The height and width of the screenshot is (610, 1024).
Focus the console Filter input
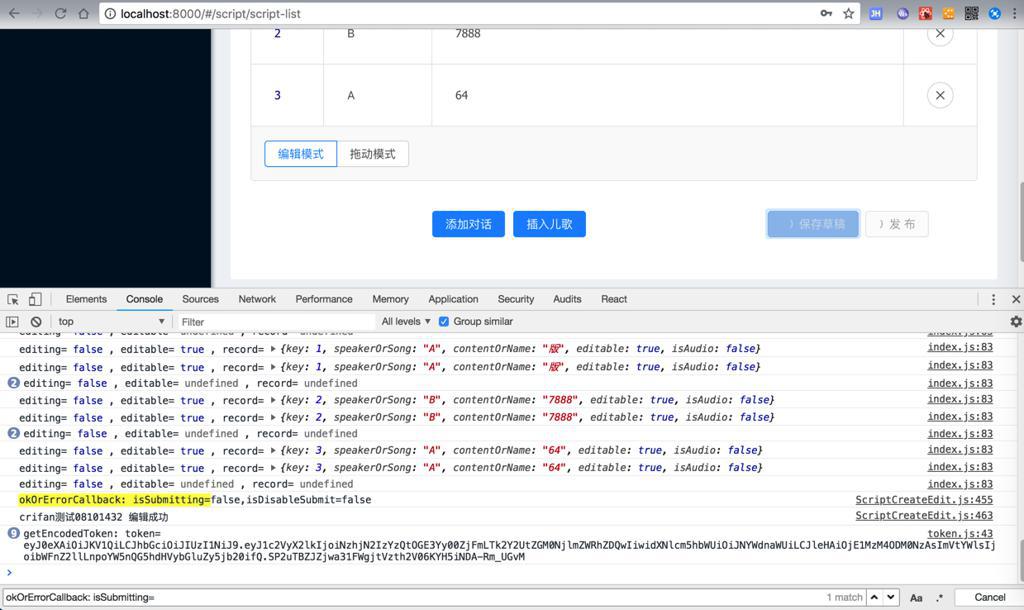tap(276, 322)
